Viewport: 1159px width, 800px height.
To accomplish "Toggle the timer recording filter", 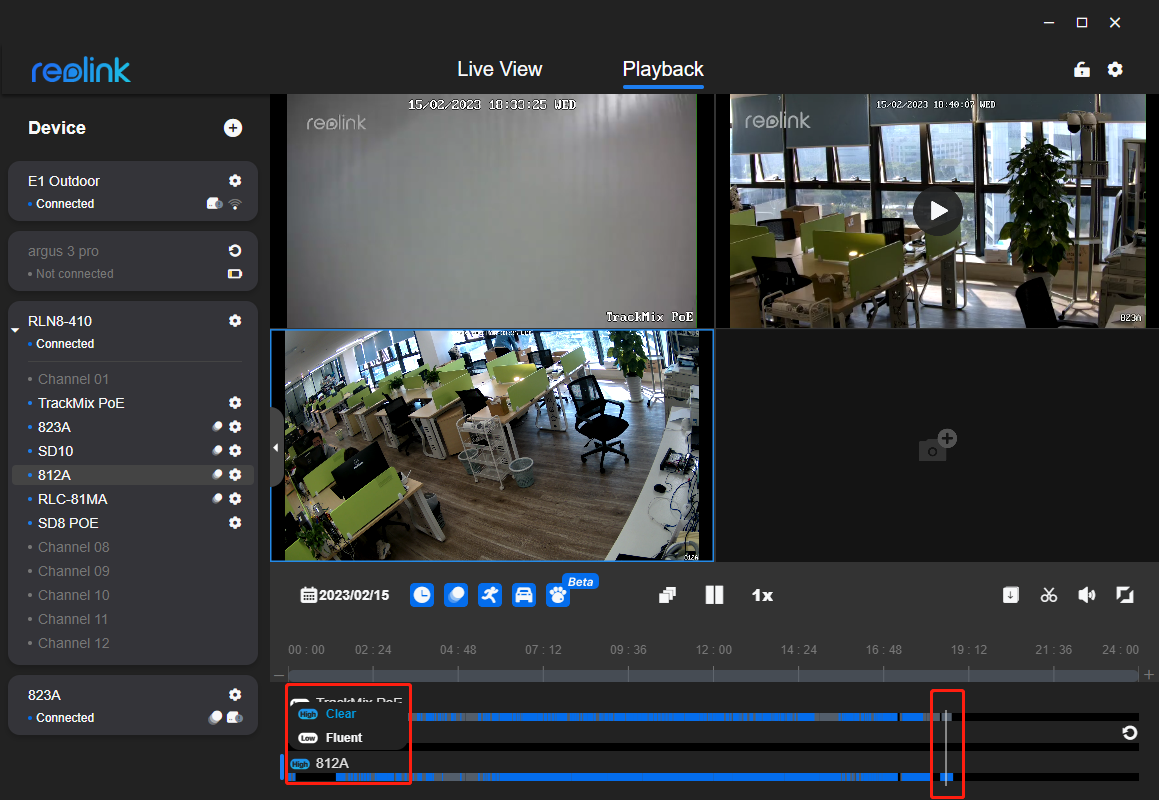I will coord(422,595).
